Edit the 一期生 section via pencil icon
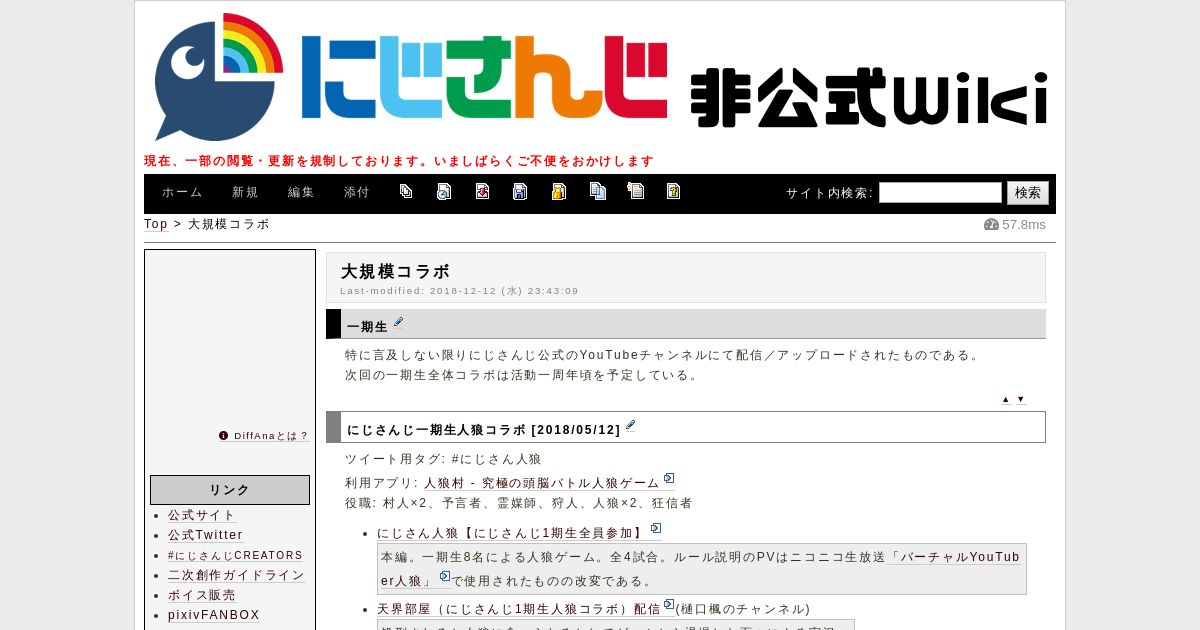Screen dimensions: 1200x630 pos(398,322)
